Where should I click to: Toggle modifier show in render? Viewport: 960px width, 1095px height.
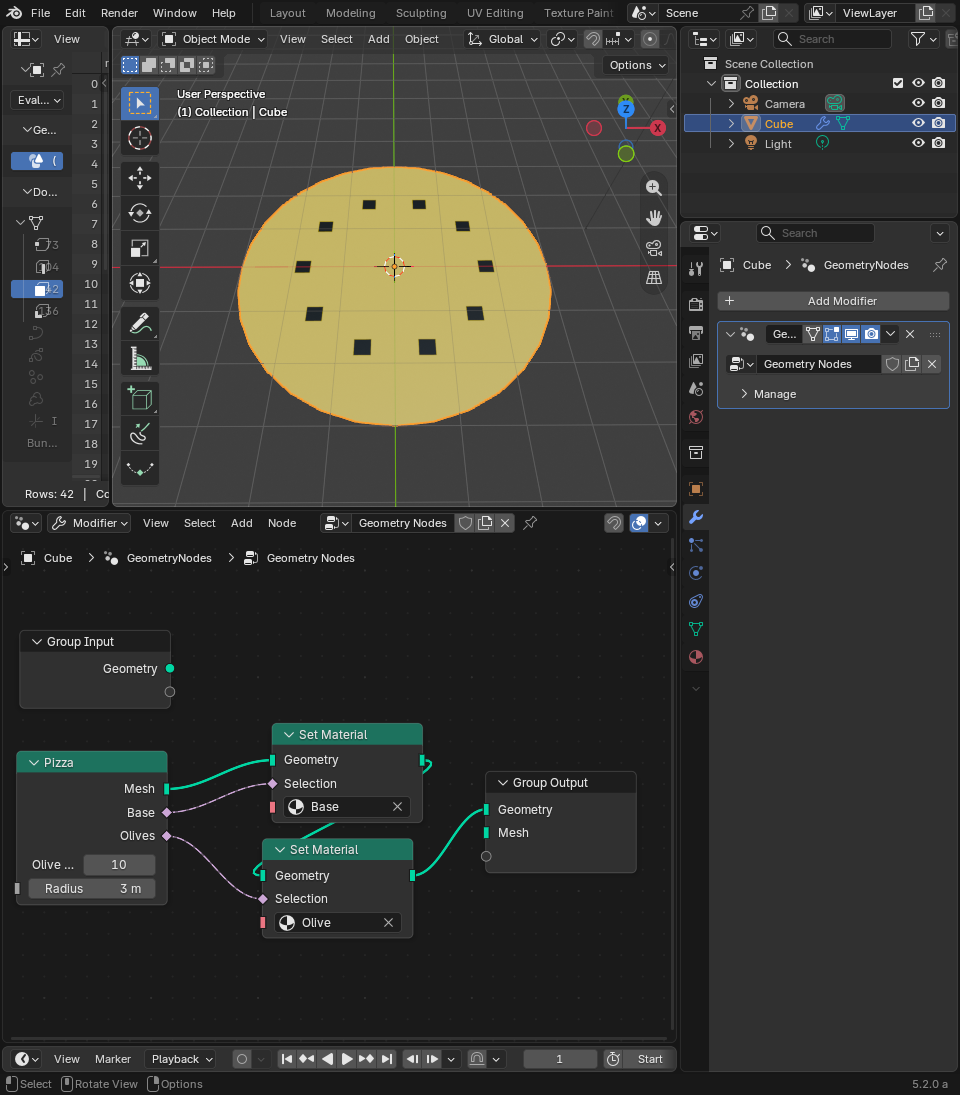[x=871, y=334]
